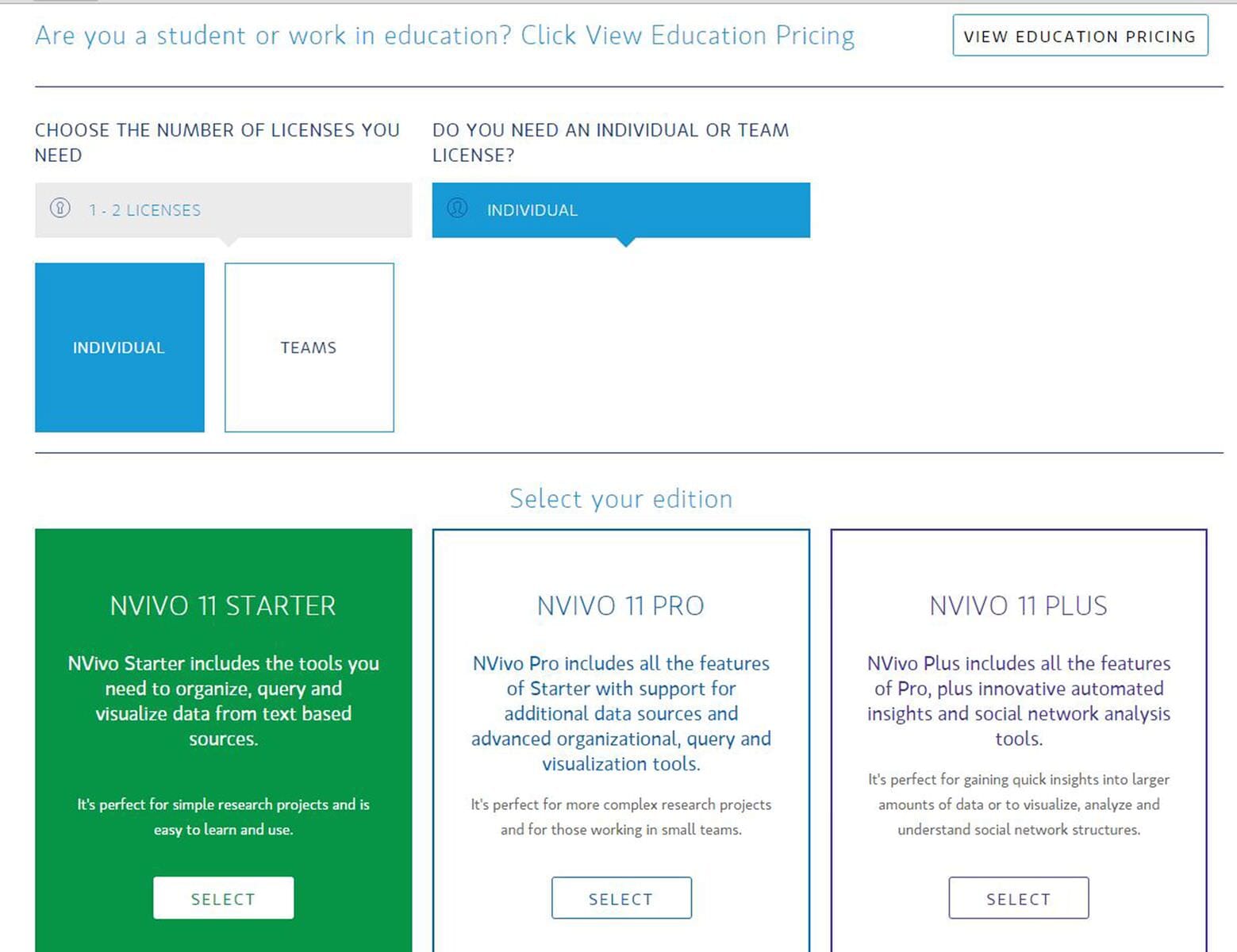
Task: Open the blue Individual license type dropdown
Action: [x=620, y=210]
